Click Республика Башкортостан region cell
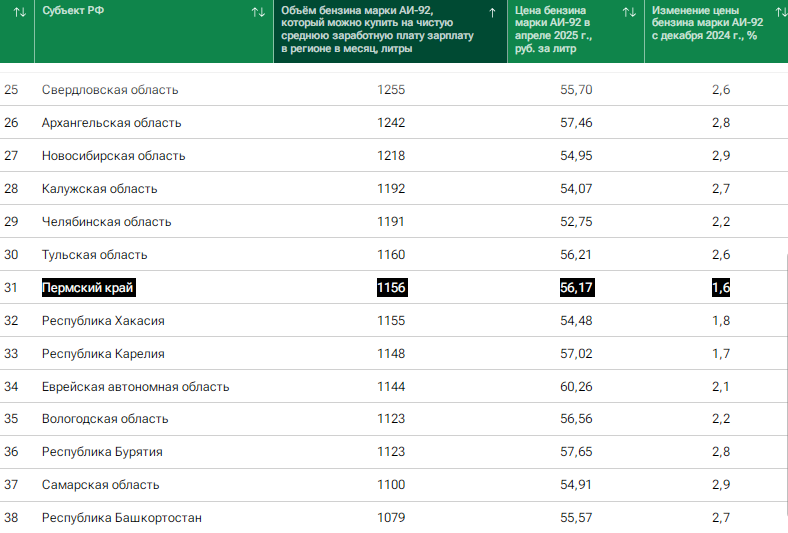The height and width of the screenshot is (533, 788). point(121,518)
